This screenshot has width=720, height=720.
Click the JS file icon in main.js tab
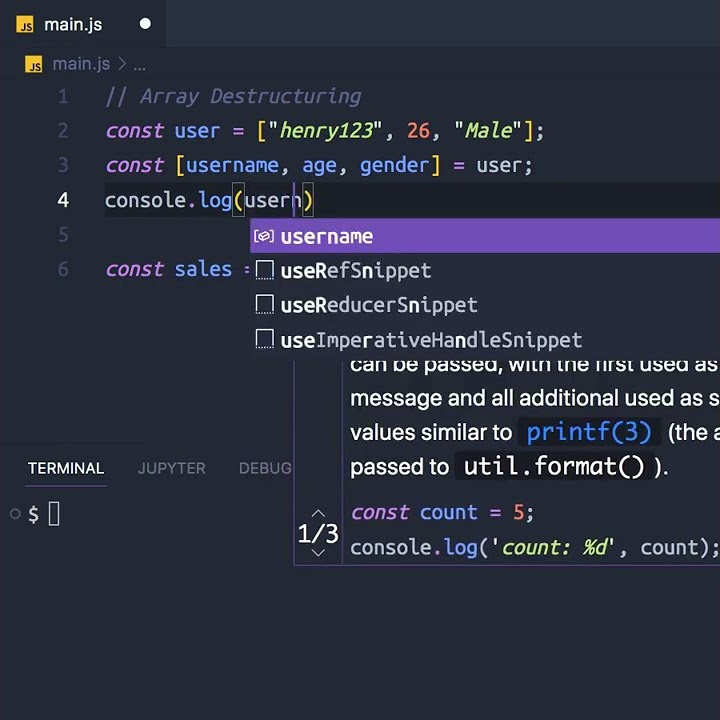tap(26, 25)
